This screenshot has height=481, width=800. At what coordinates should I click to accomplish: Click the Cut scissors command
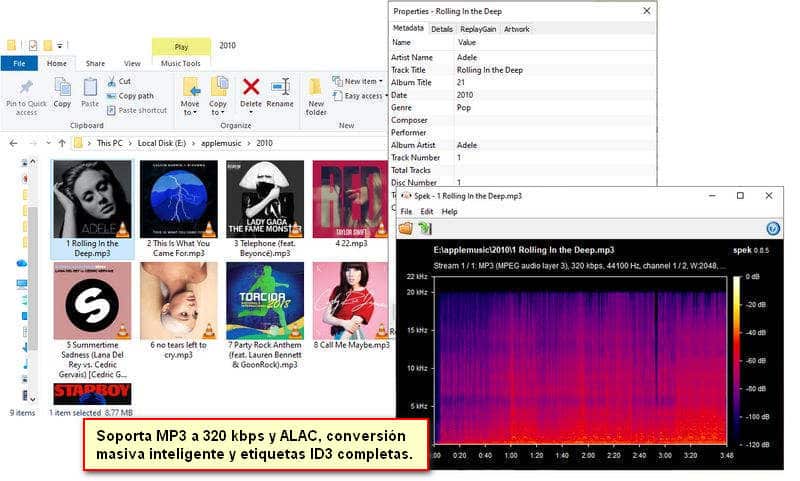tap(119, 81)
